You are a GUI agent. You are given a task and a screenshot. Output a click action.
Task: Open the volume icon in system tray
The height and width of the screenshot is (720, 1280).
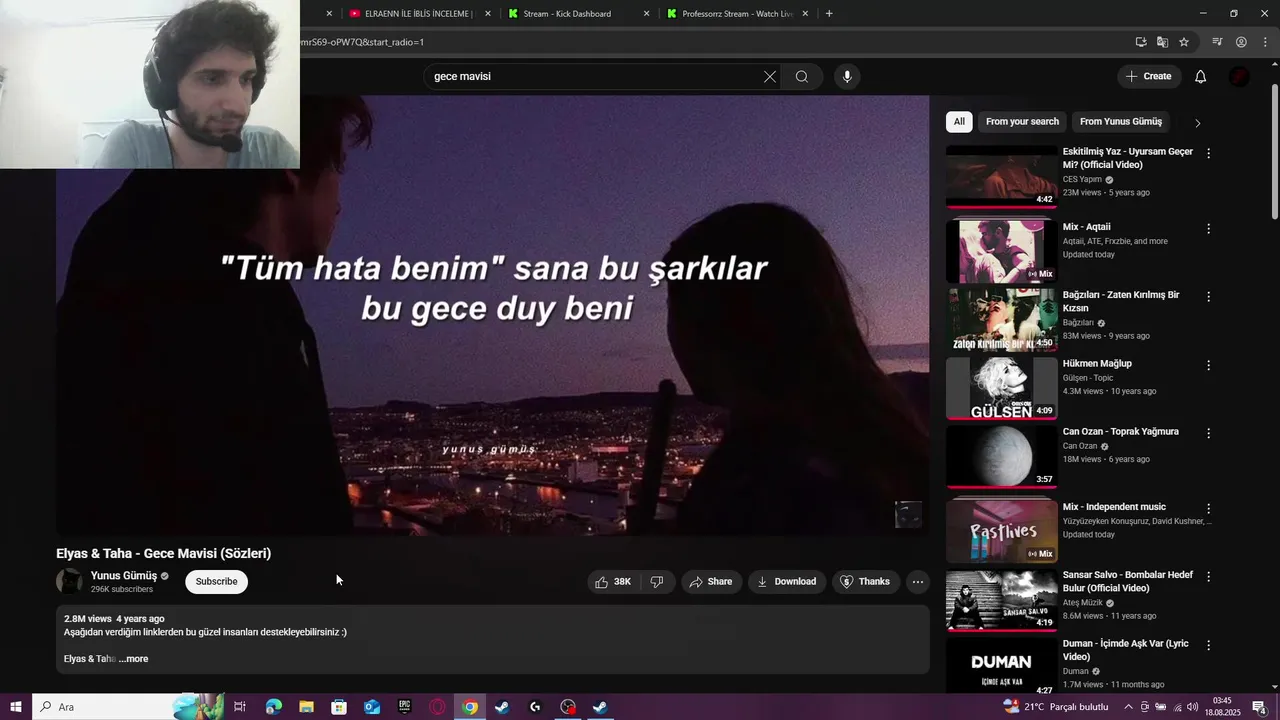[x=1193, y=707]
